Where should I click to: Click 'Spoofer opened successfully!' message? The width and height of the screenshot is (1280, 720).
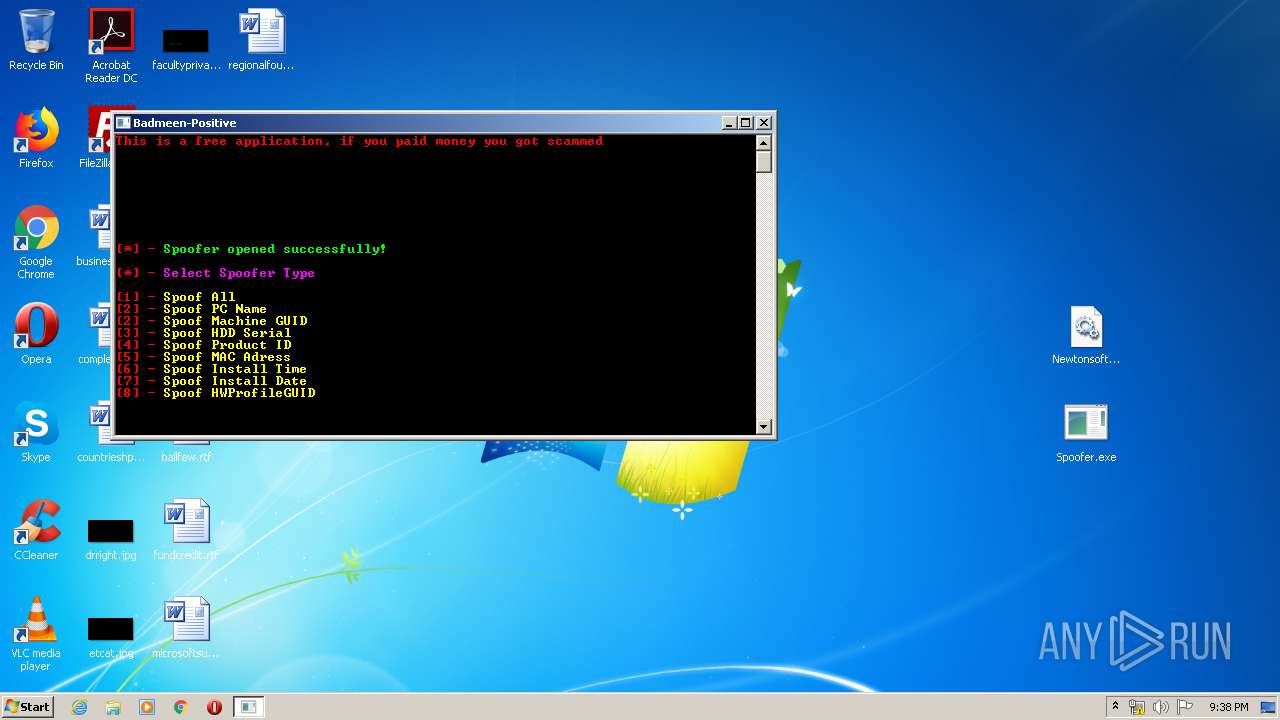click(275, 249)
